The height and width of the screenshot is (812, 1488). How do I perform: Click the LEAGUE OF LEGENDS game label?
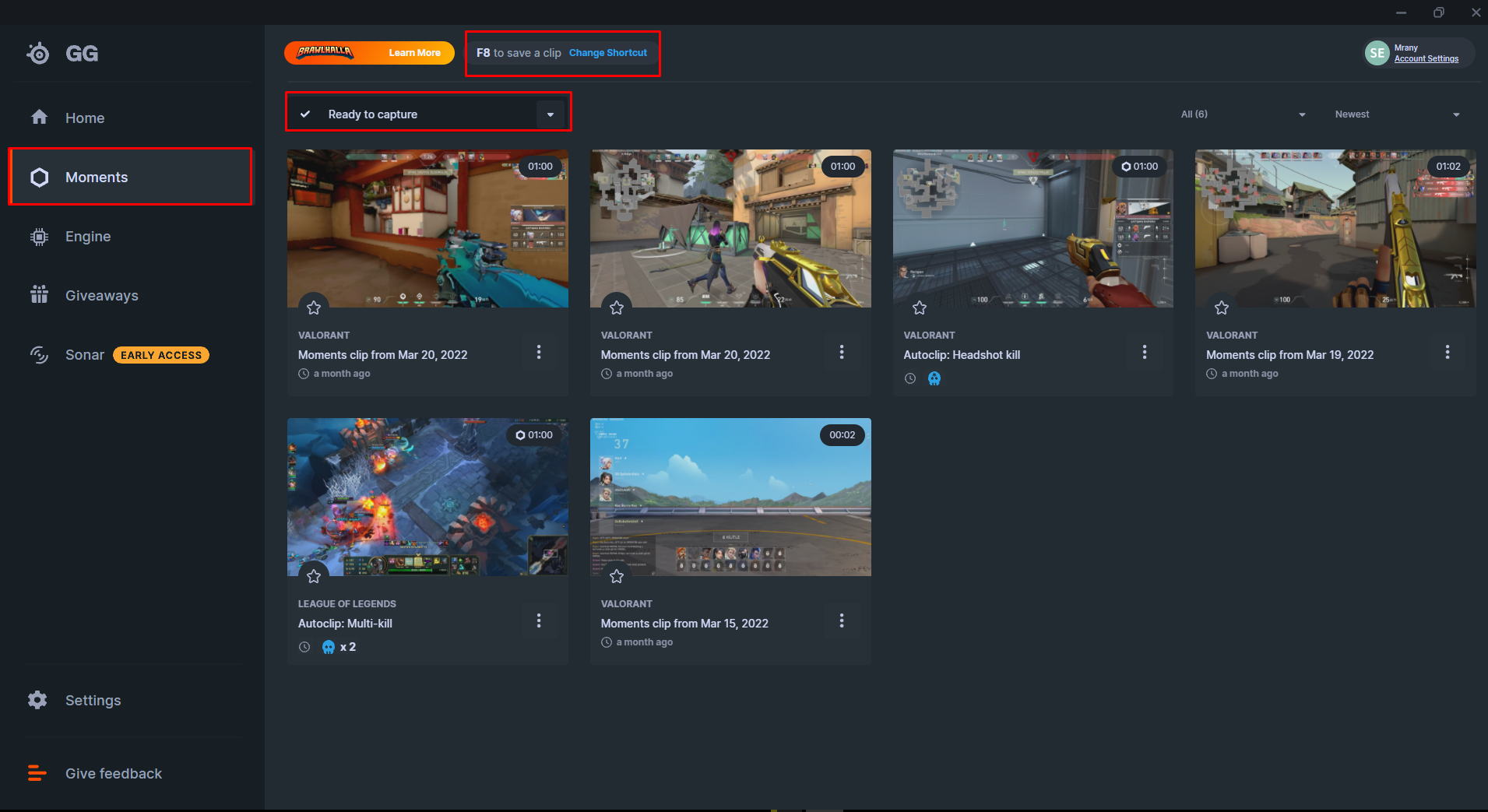(347, 604)
